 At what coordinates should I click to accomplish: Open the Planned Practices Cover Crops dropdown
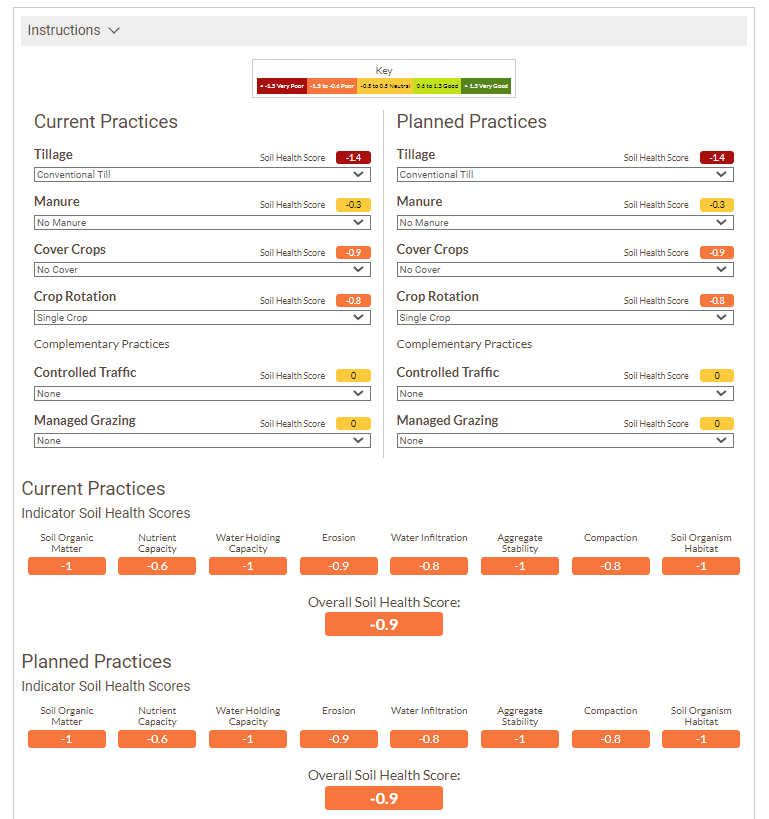pos(565,270)
